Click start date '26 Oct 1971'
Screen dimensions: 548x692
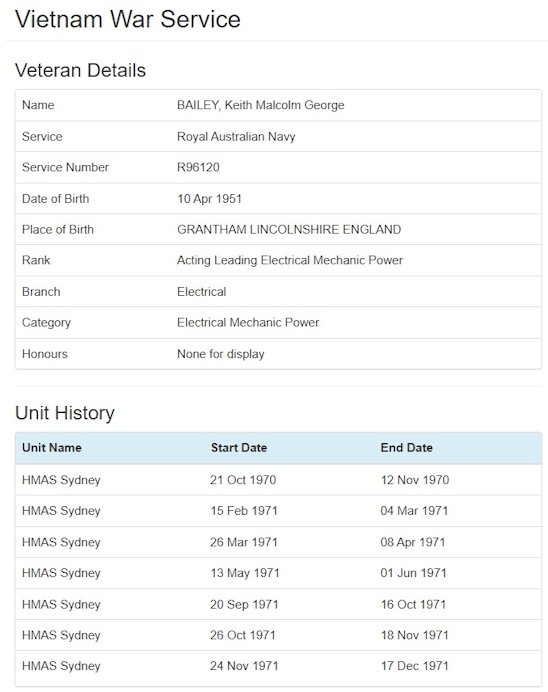click(243, 635)
